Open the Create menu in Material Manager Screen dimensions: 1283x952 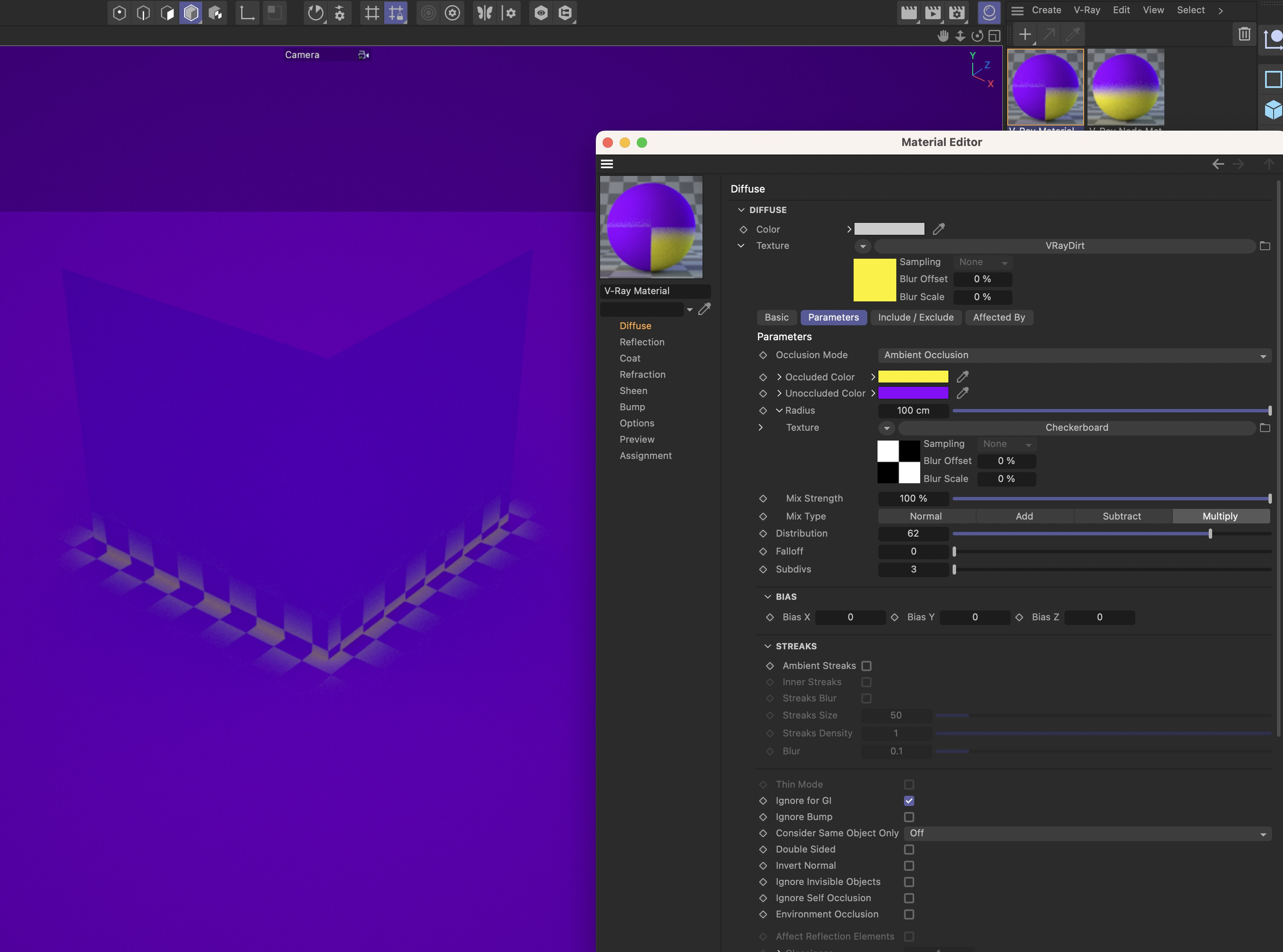point(1046,10)
